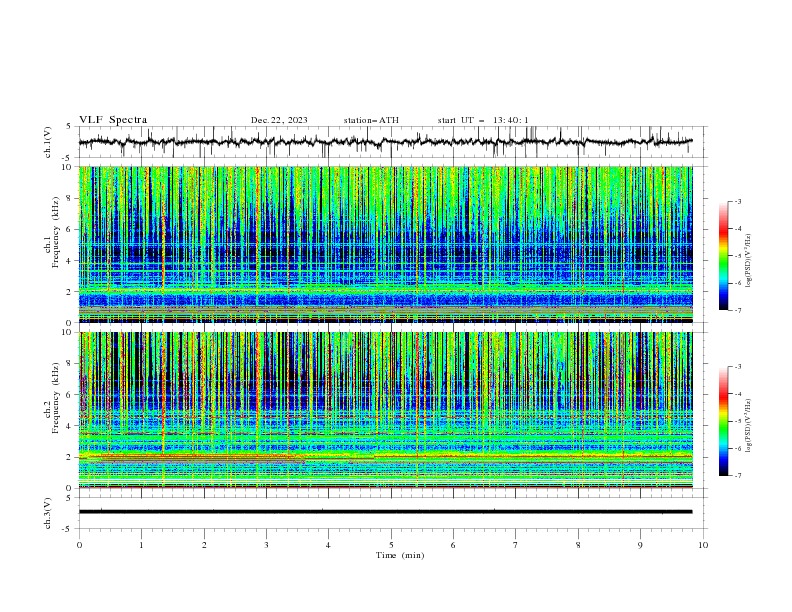
Task: Click the 'station=ATH' label
Action: [371, 120]
